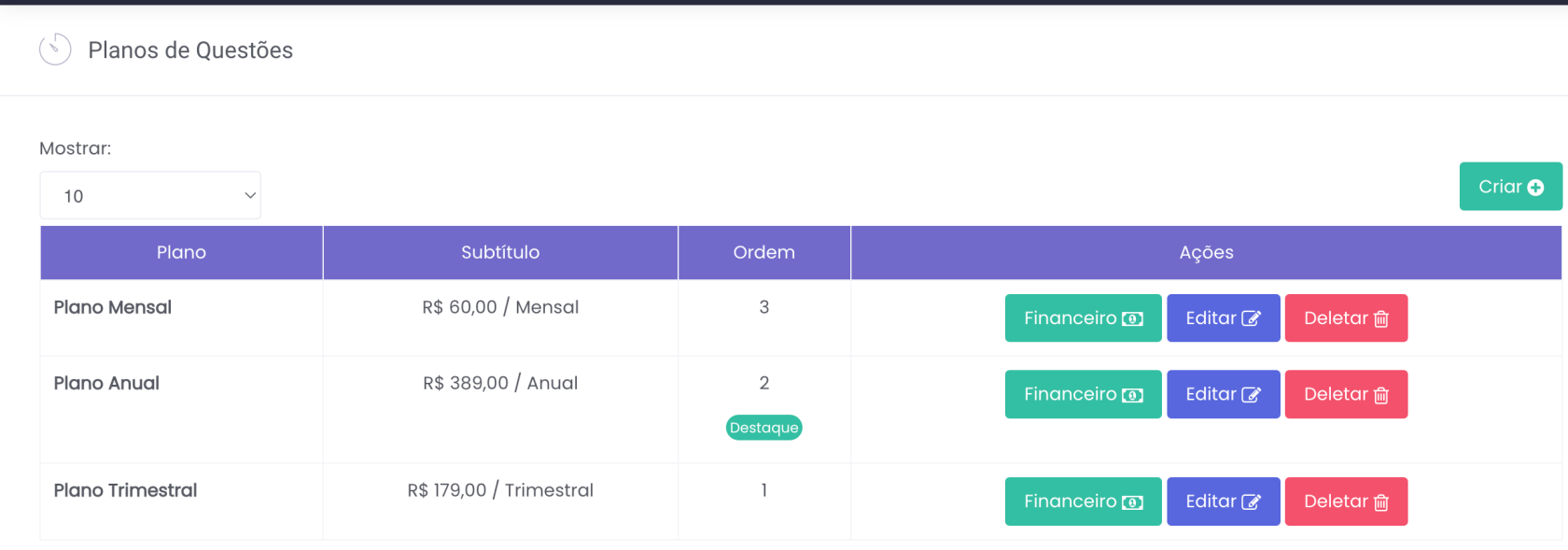Click the plus icon on Criar button
This screenshot has height=550, width=1568.
tap(1535, 188)
